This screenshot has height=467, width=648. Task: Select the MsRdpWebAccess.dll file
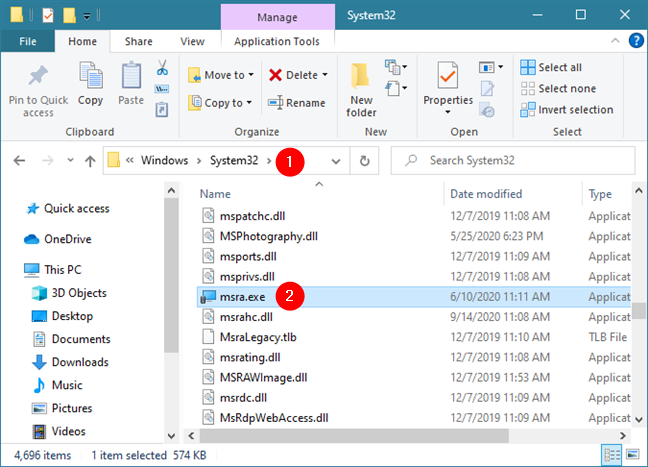(x=274, y=418)
